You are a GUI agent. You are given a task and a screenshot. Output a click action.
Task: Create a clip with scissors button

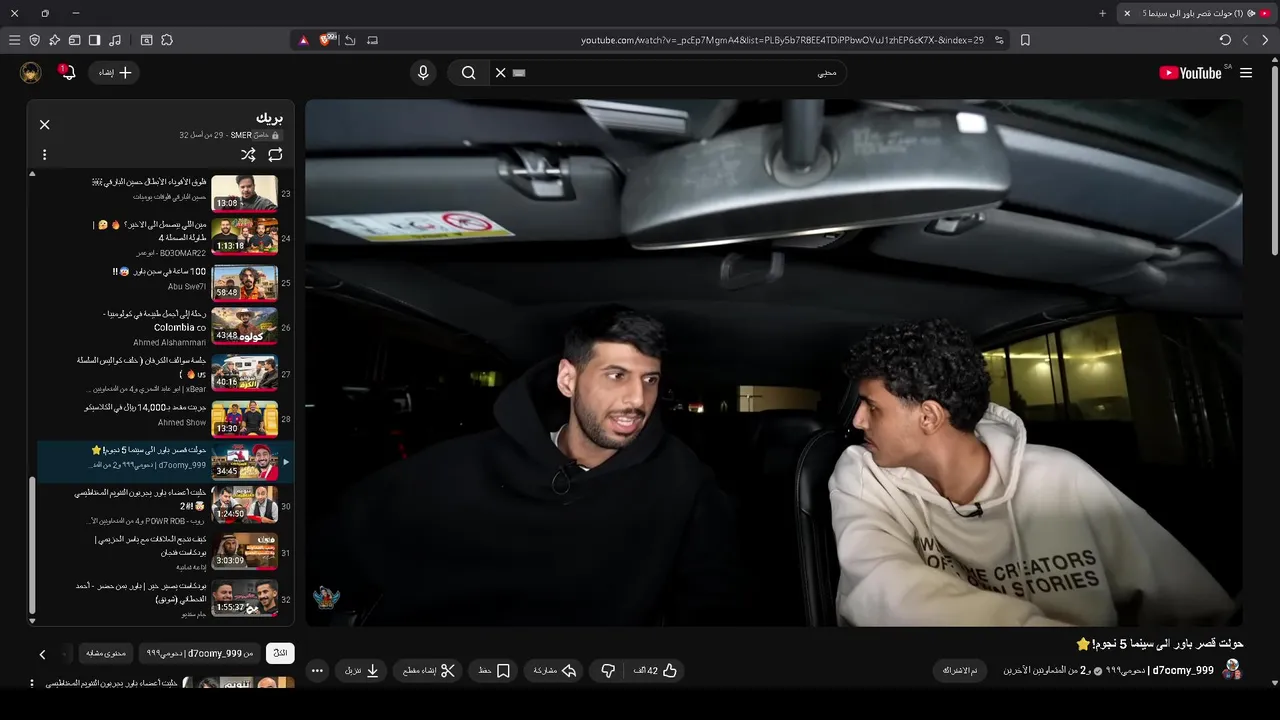429,671
